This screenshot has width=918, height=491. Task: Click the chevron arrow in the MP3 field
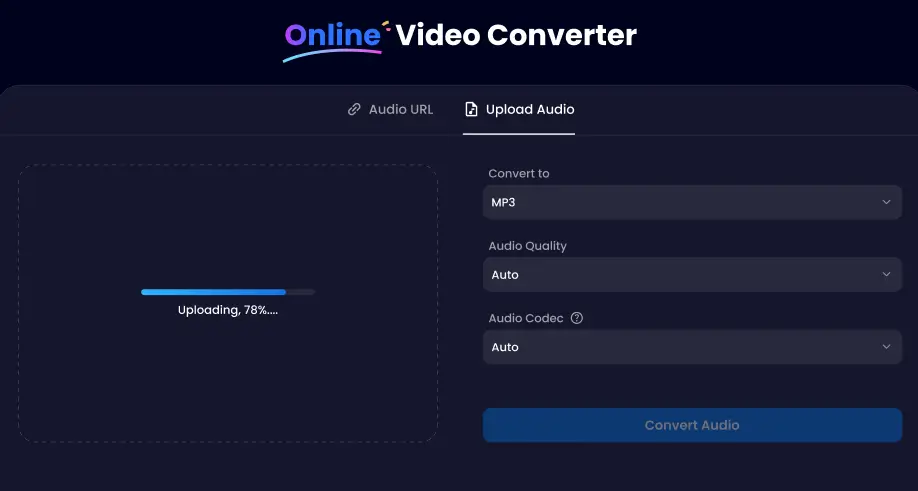pyautogui.click(x=886, y=202)
